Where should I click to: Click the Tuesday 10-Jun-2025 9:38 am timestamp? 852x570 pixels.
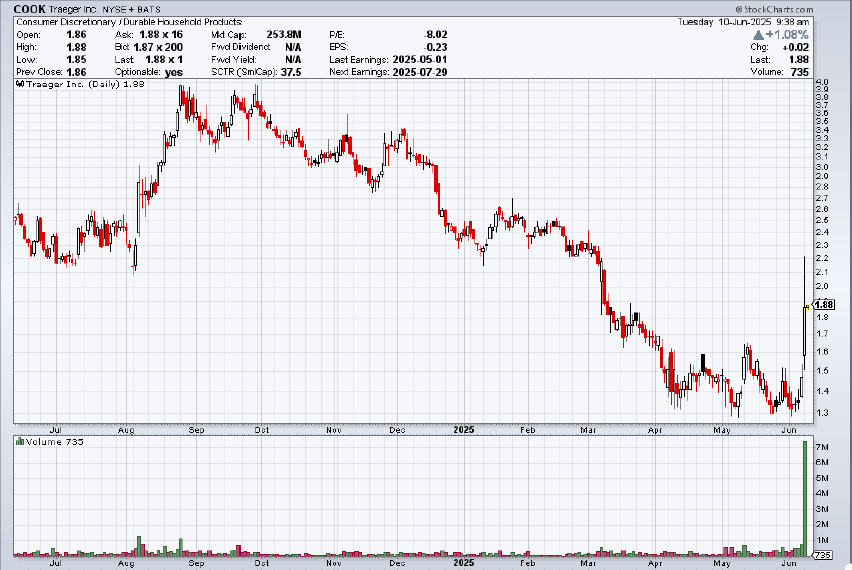pyautogui.click(x=743, y=22)
